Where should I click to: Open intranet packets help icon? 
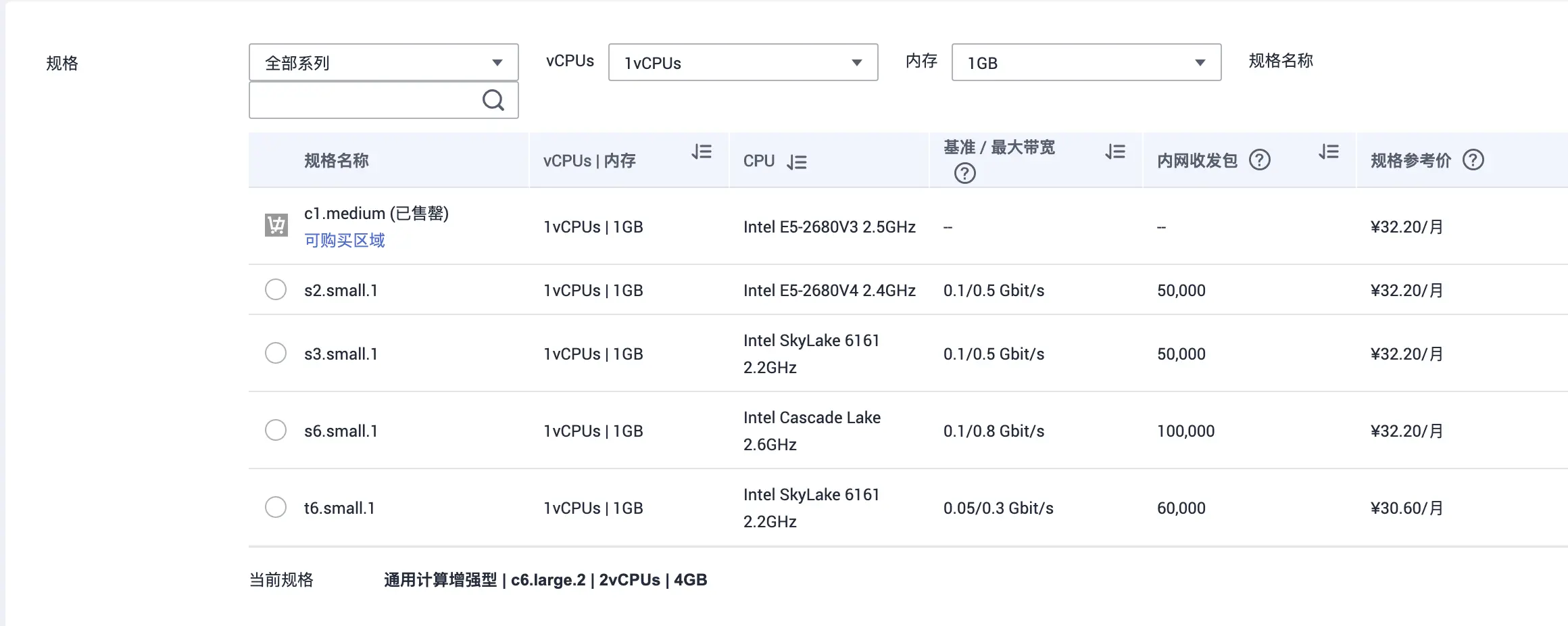1260,160
